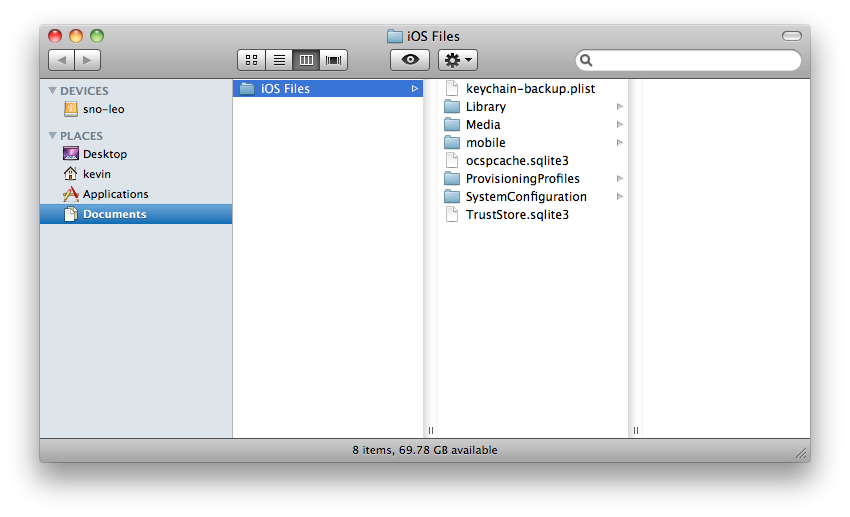Click the first column resize handle
850x517 pixels.
point(431,430)
